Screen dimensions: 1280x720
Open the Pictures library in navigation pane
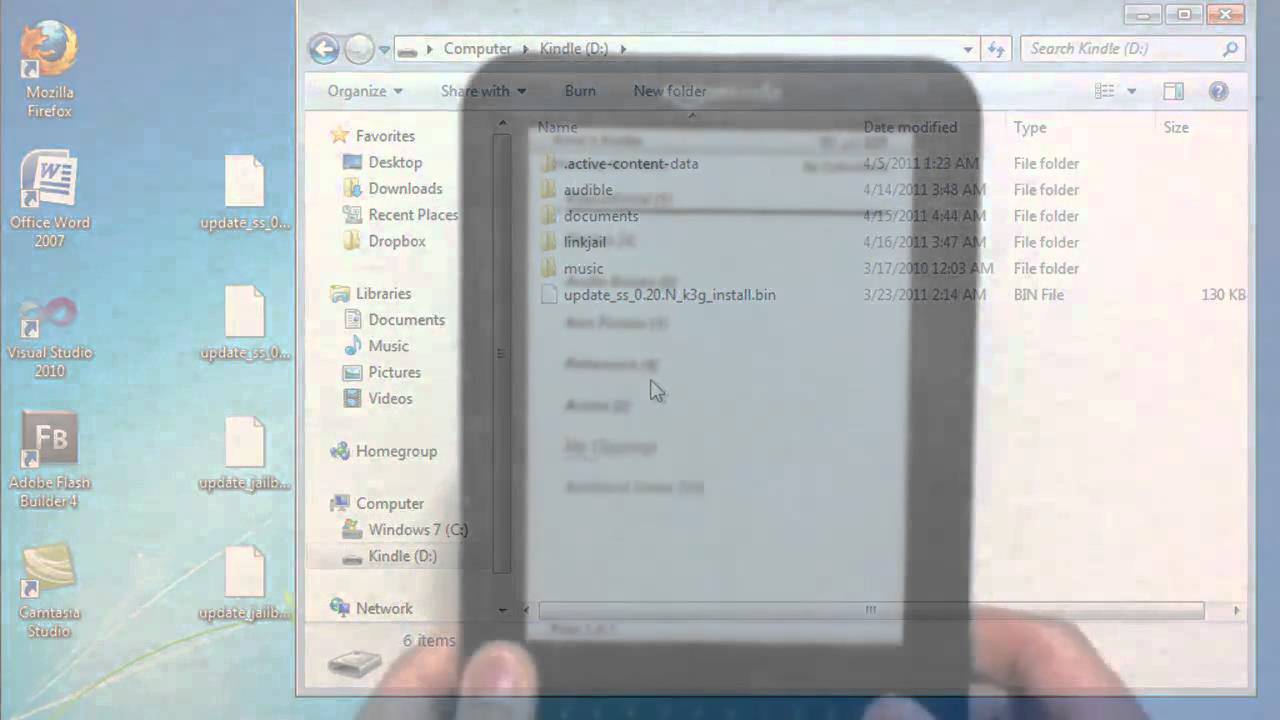(394, 372)
